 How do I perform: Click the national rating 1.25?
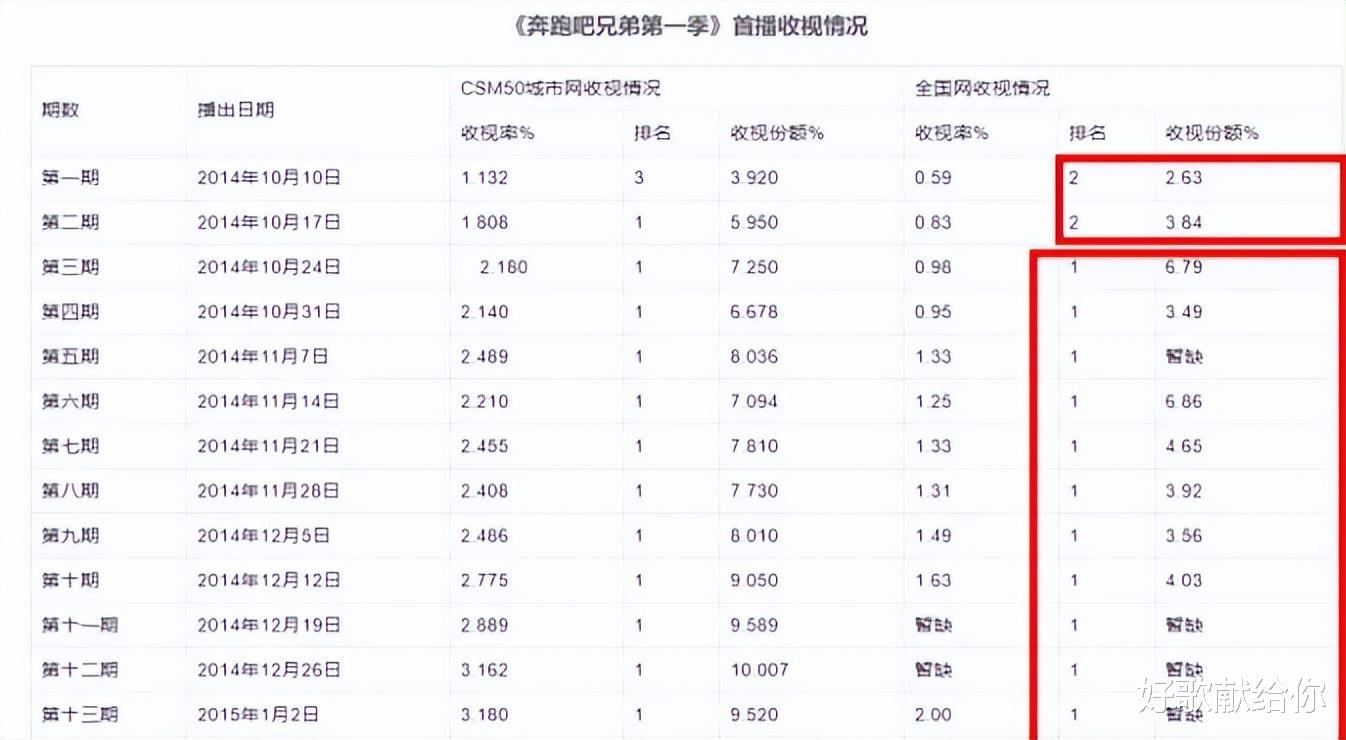[x=934, y=402]
